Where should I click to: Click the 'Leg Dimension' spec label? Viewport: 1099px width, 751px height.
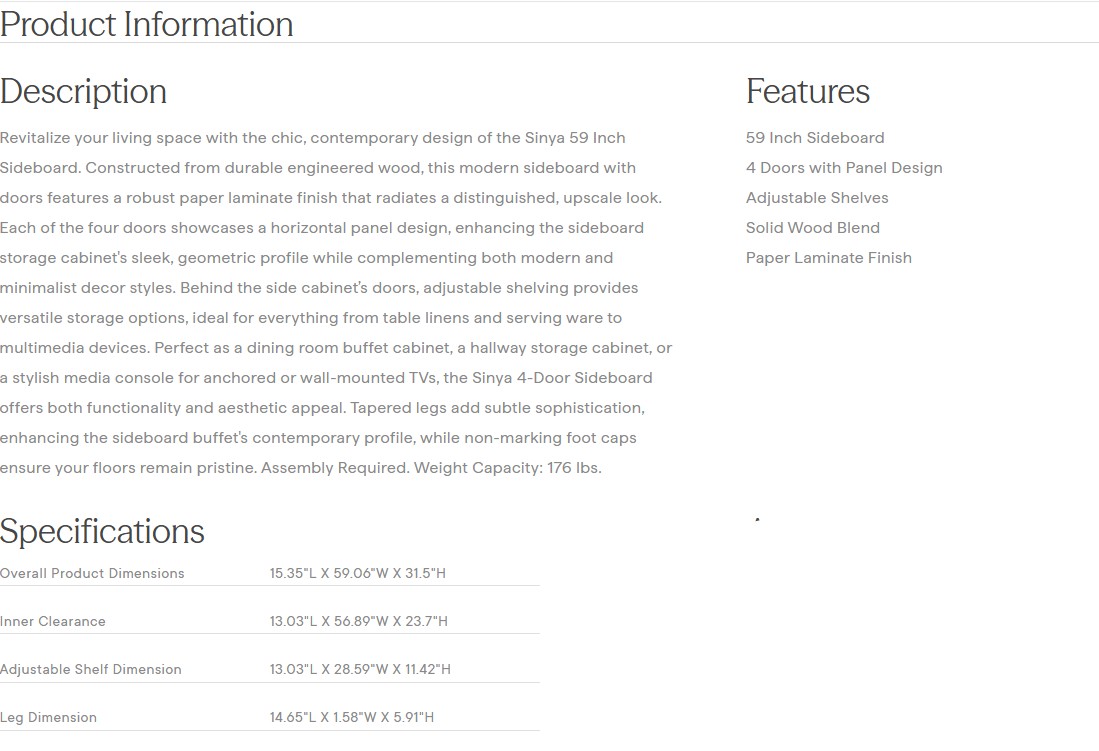[49, 717]
